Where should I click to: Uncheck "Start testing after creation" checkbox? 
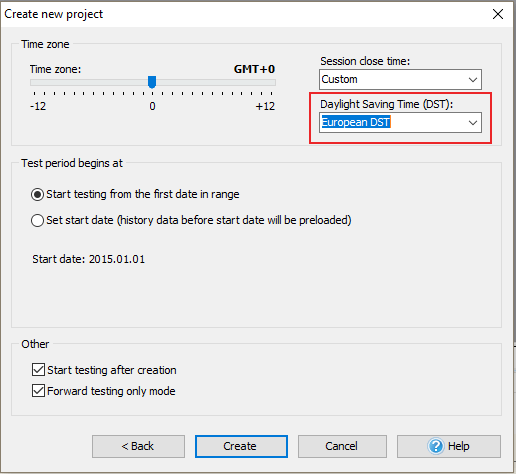point(38,370)
